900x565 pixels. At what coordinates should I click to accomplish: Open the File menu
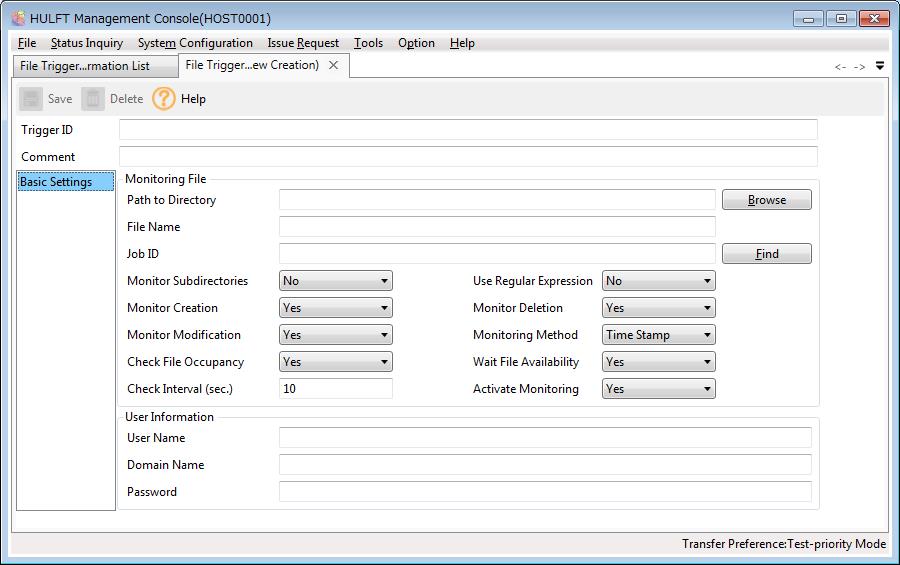(27, 43)
